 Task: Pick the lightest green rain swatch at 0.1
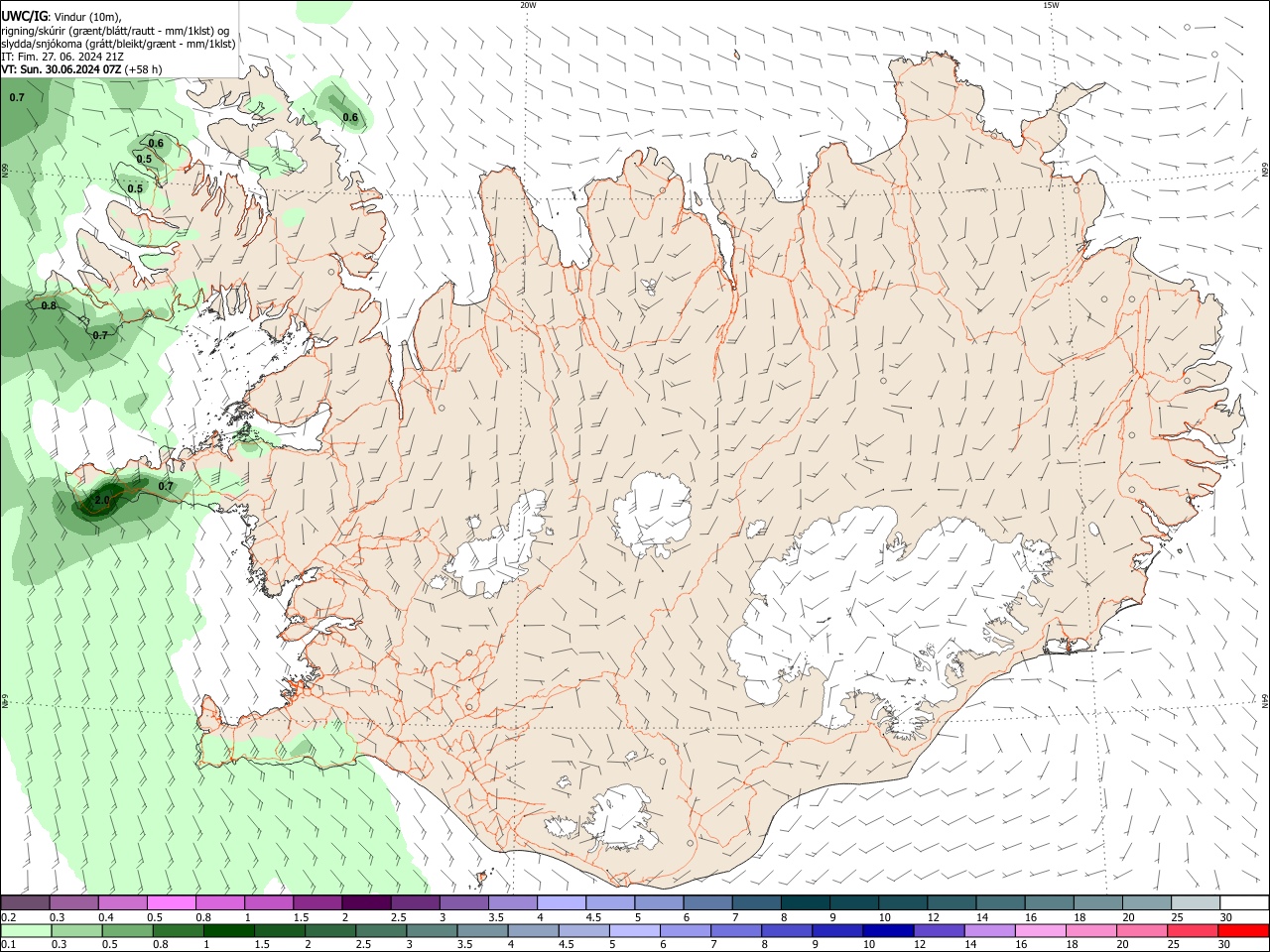pos(26,931)
